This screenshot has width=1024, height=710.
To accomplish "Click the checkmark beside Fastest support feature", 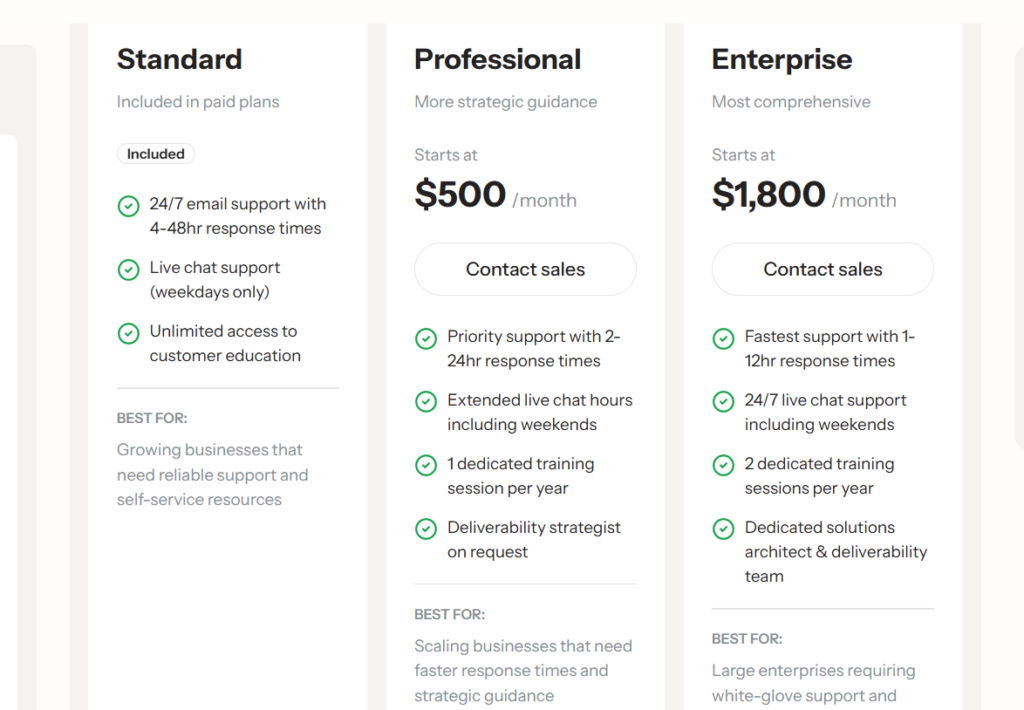I will [723, 338].
